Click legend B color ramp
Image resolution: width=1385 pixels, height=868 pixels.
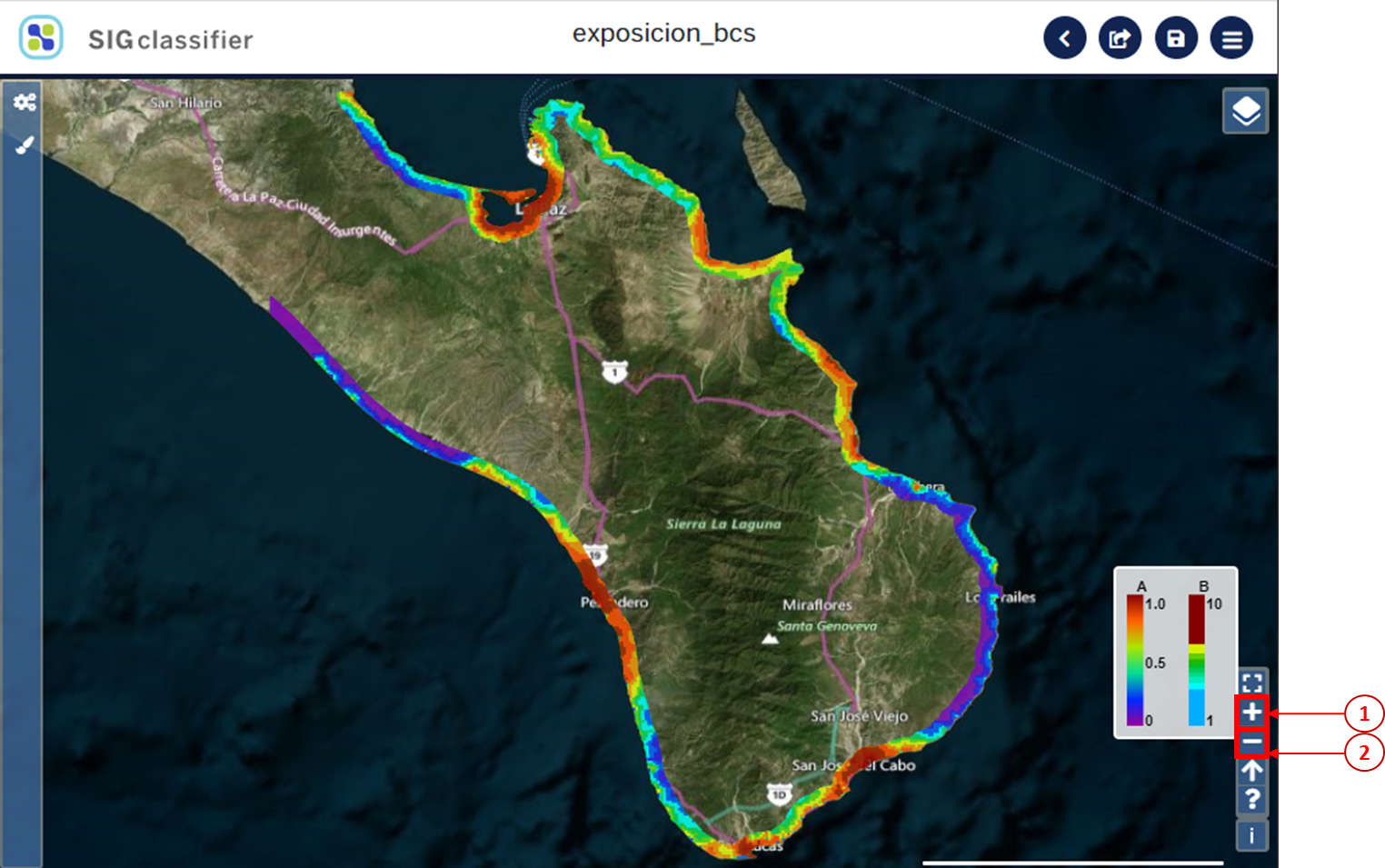(x=1196, y=660)
